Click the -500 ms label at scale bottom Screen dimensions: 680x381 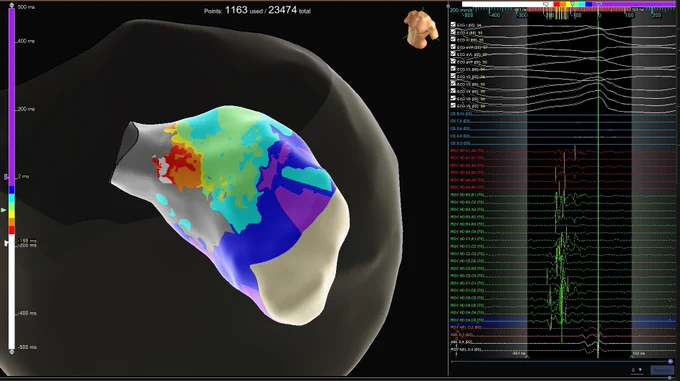[27, 347]
